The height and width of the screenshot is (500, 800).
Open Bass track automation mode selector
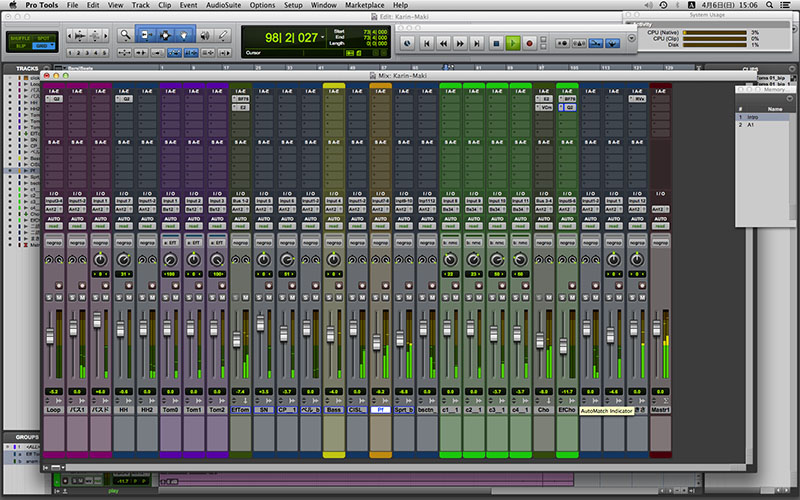(334, 226)
